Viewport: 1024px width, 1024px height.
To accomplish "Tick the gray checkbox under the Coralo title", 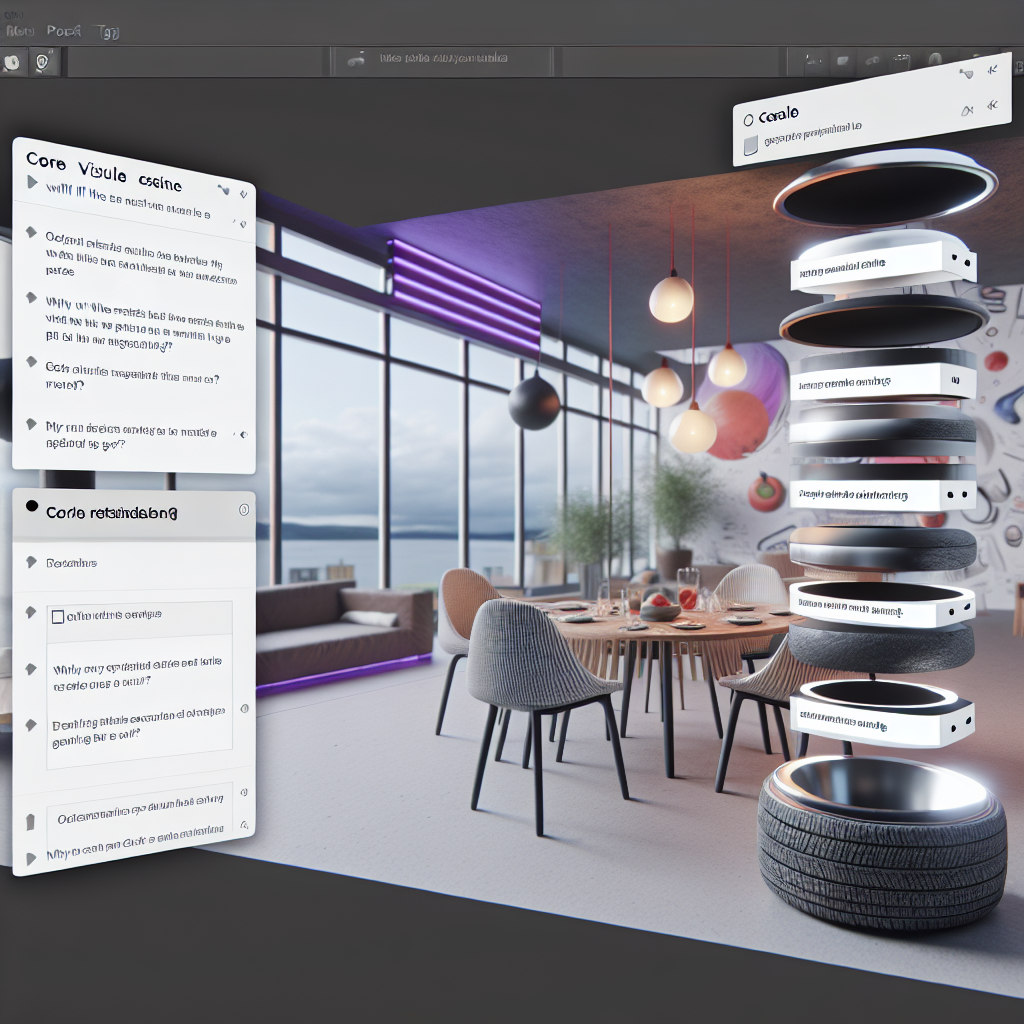I will [x=752, y=146].
